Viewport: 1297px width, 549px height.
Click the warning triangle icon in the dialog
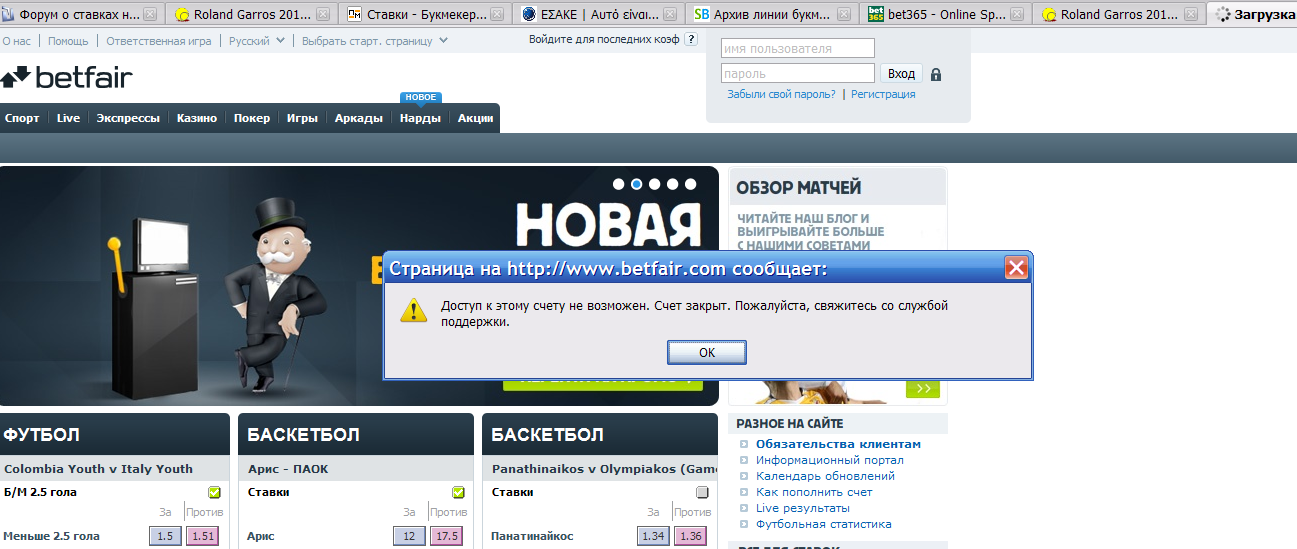point(414,309)
